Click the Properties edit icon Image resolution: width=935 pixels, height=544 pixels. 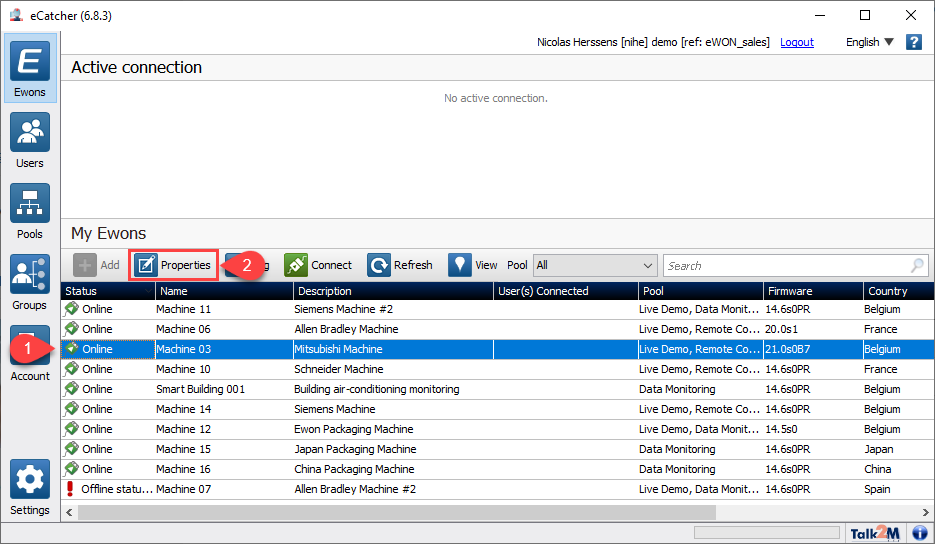click(x=145, y=265)
